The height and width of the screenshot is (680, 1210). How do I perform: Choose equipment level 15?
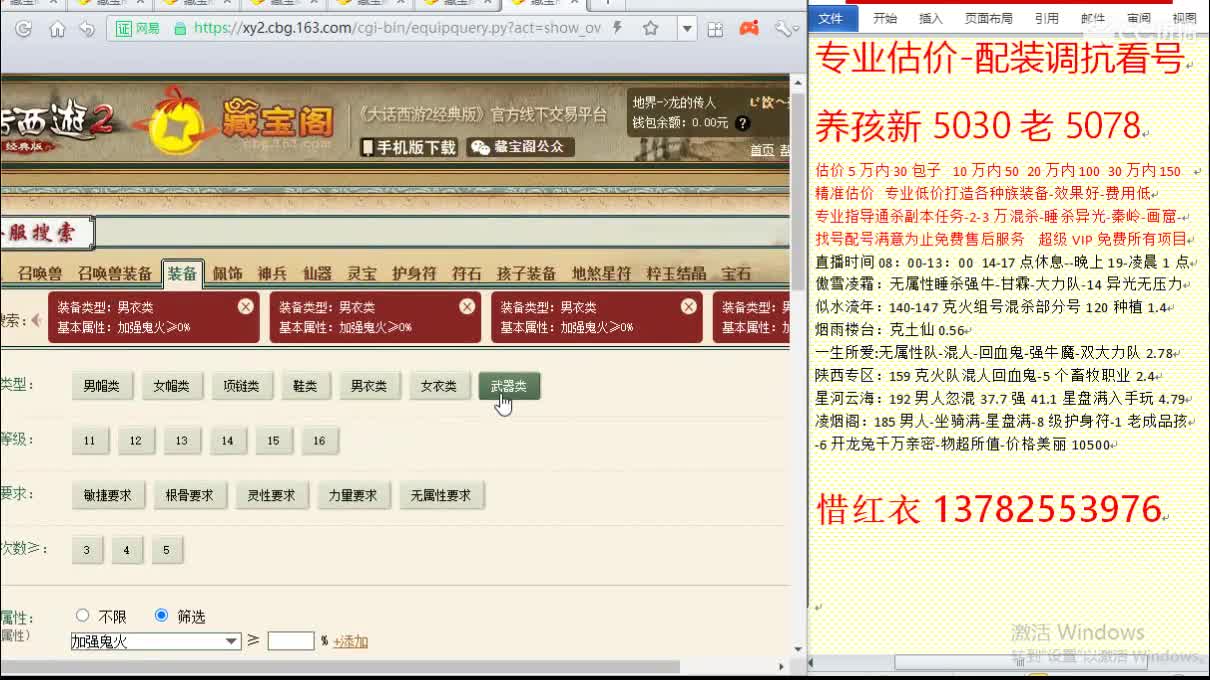click(x=274, y=440)
